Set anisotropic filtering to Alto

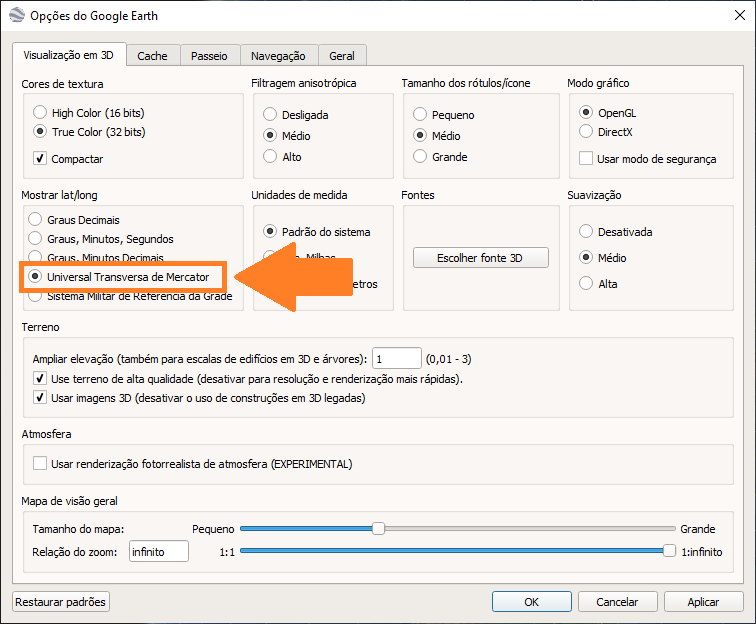point(270,157)
